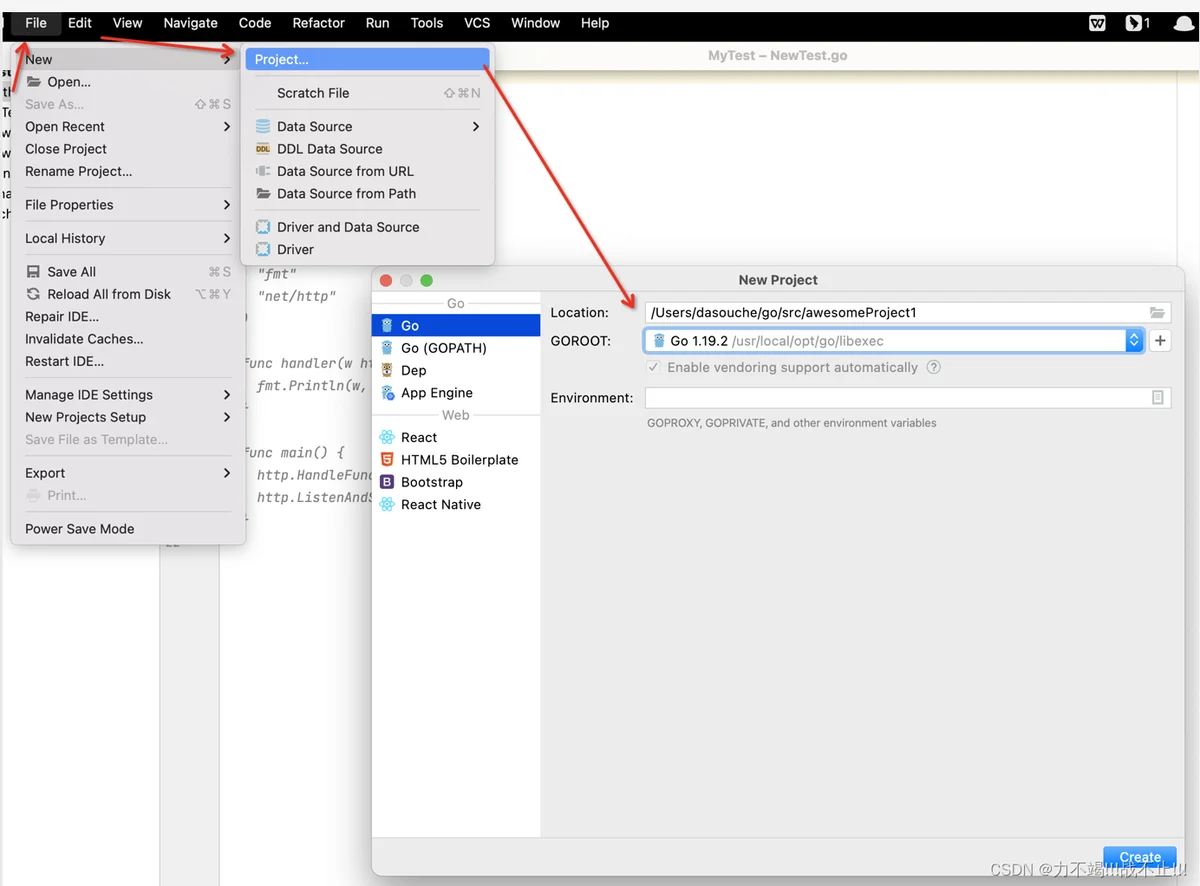1200x886 pixels.
Task: Select the Go (GOPATH) project type row
Action: coord(456,348)
